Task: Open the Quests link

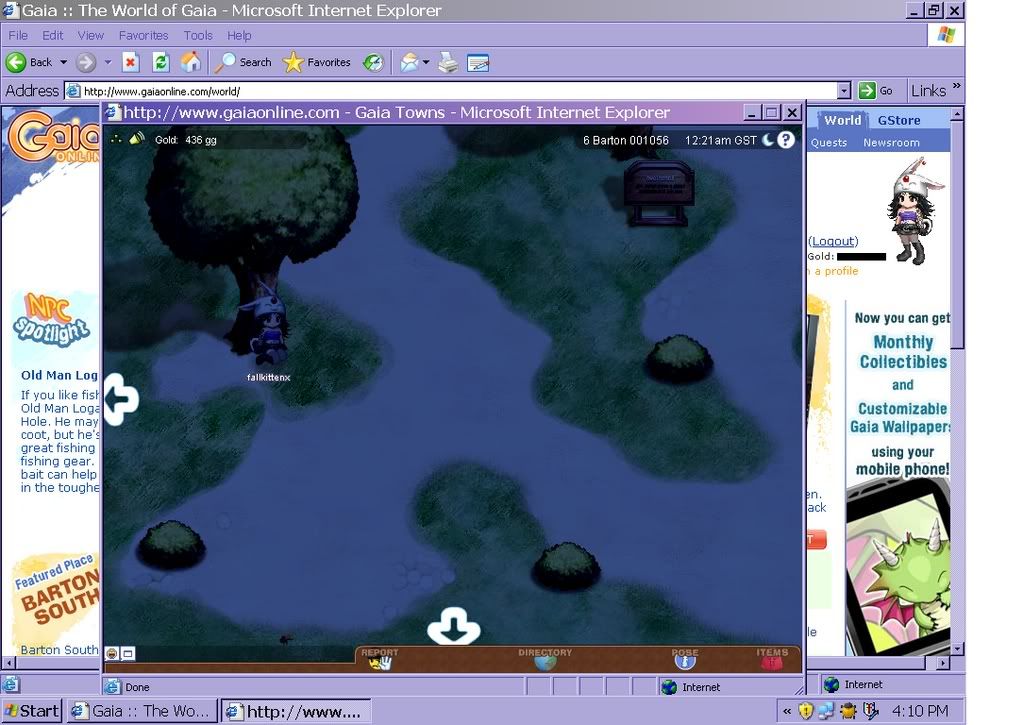Action: pos(829,142)
